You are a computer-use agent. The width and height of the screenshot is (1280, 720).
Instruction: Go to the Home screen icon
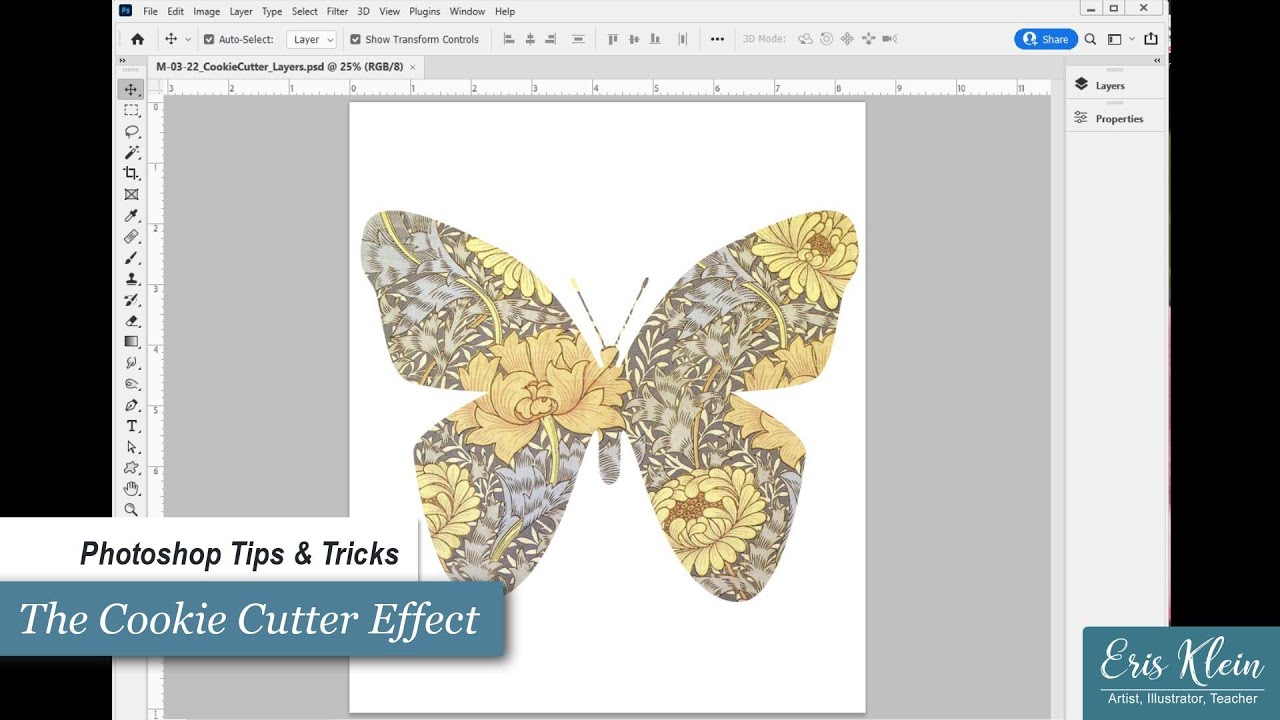(x=137, y=39)
